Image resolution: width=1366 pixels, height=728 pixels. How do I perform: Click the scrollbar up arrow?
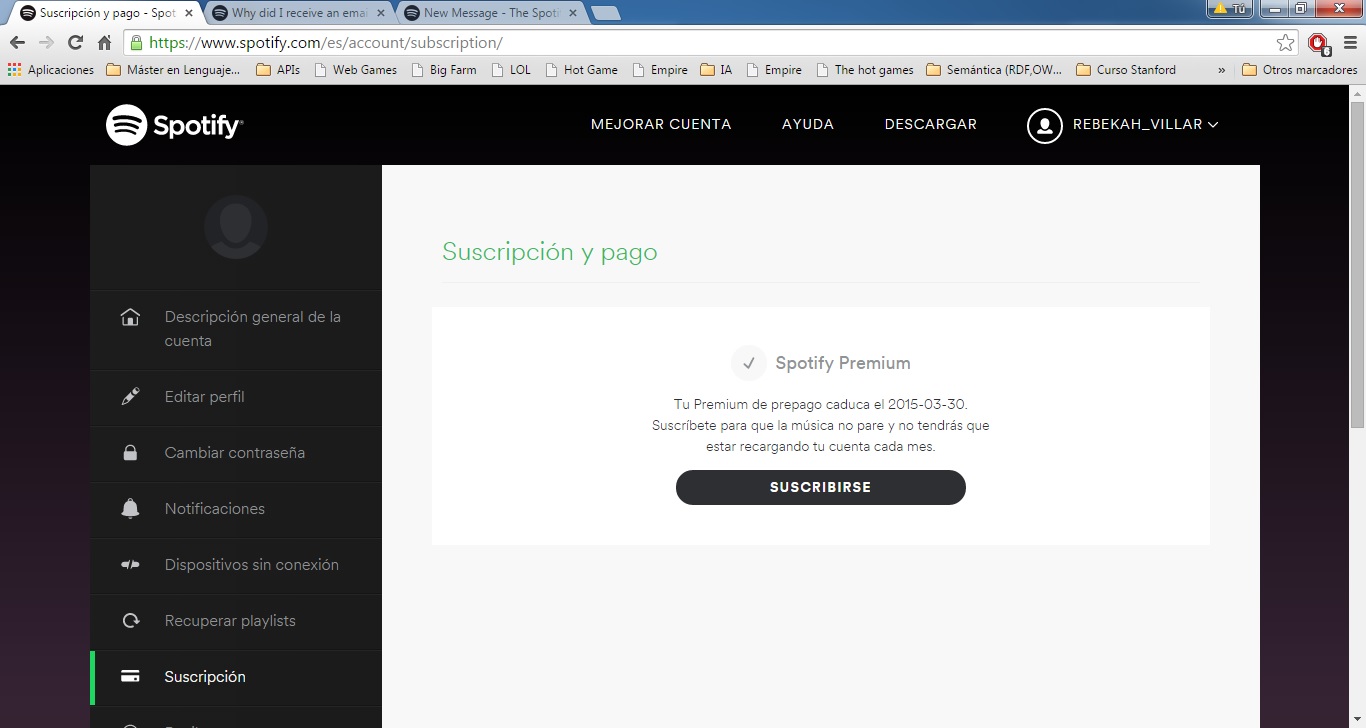[x=1357, y=93]
